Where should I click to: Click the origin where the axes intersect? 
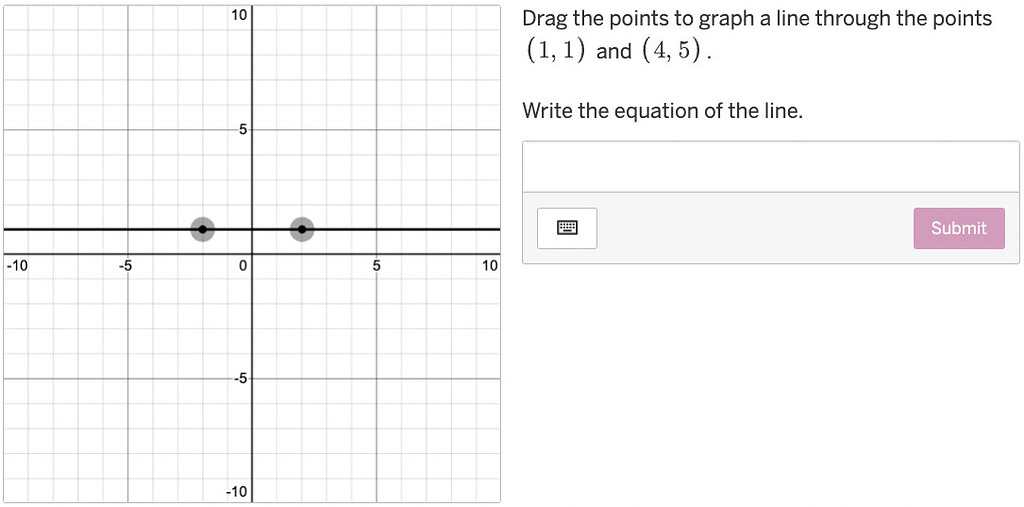[x=252, y=254]
